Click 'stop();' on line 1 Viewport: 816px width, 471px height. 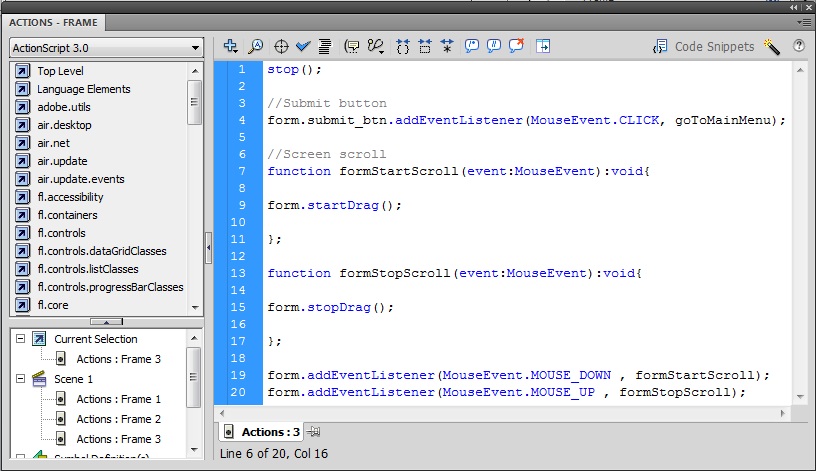pyautogui.click(x=295, y=69)
